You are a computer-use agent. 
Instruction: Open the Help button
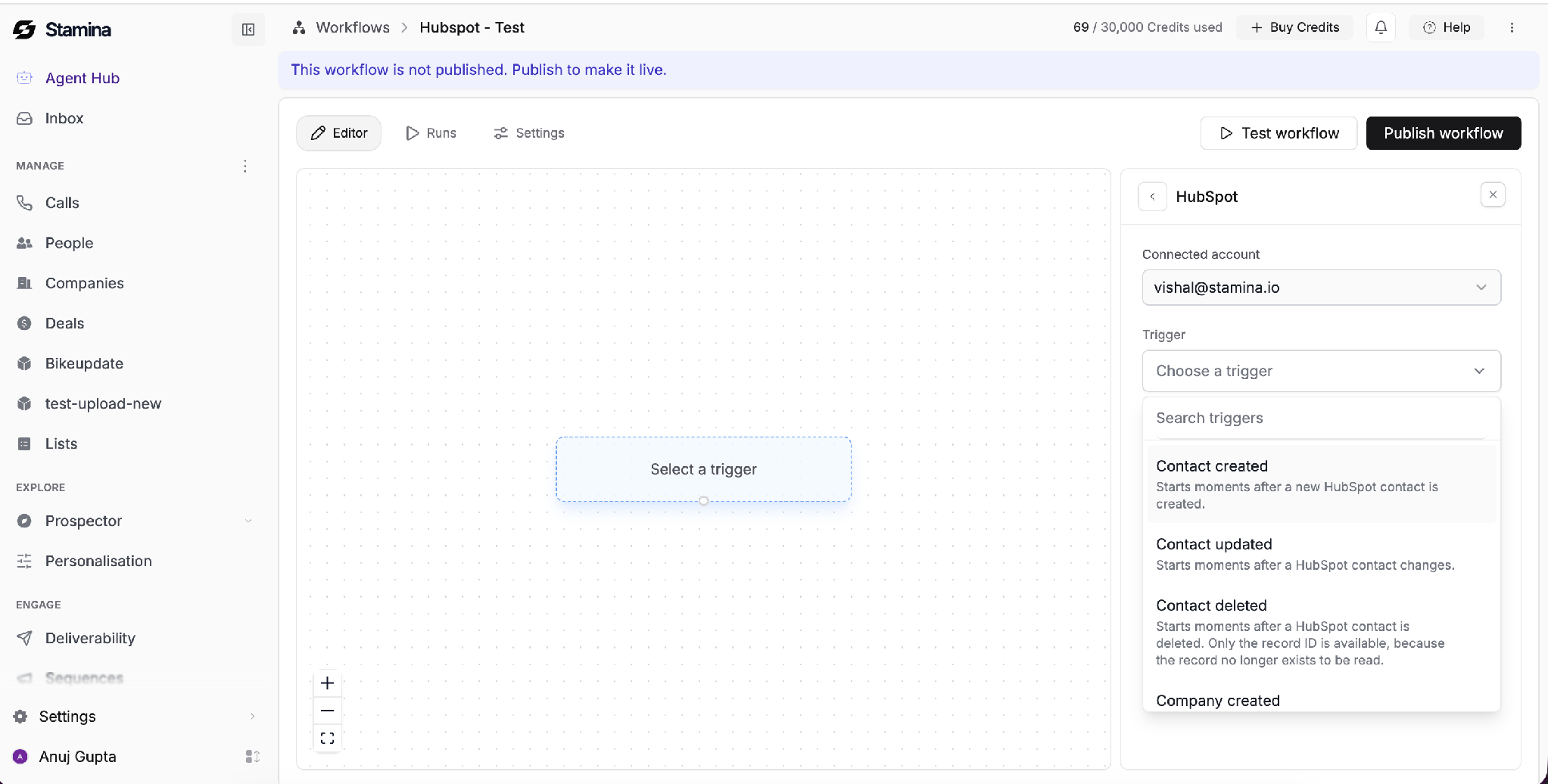[1447, 27]
